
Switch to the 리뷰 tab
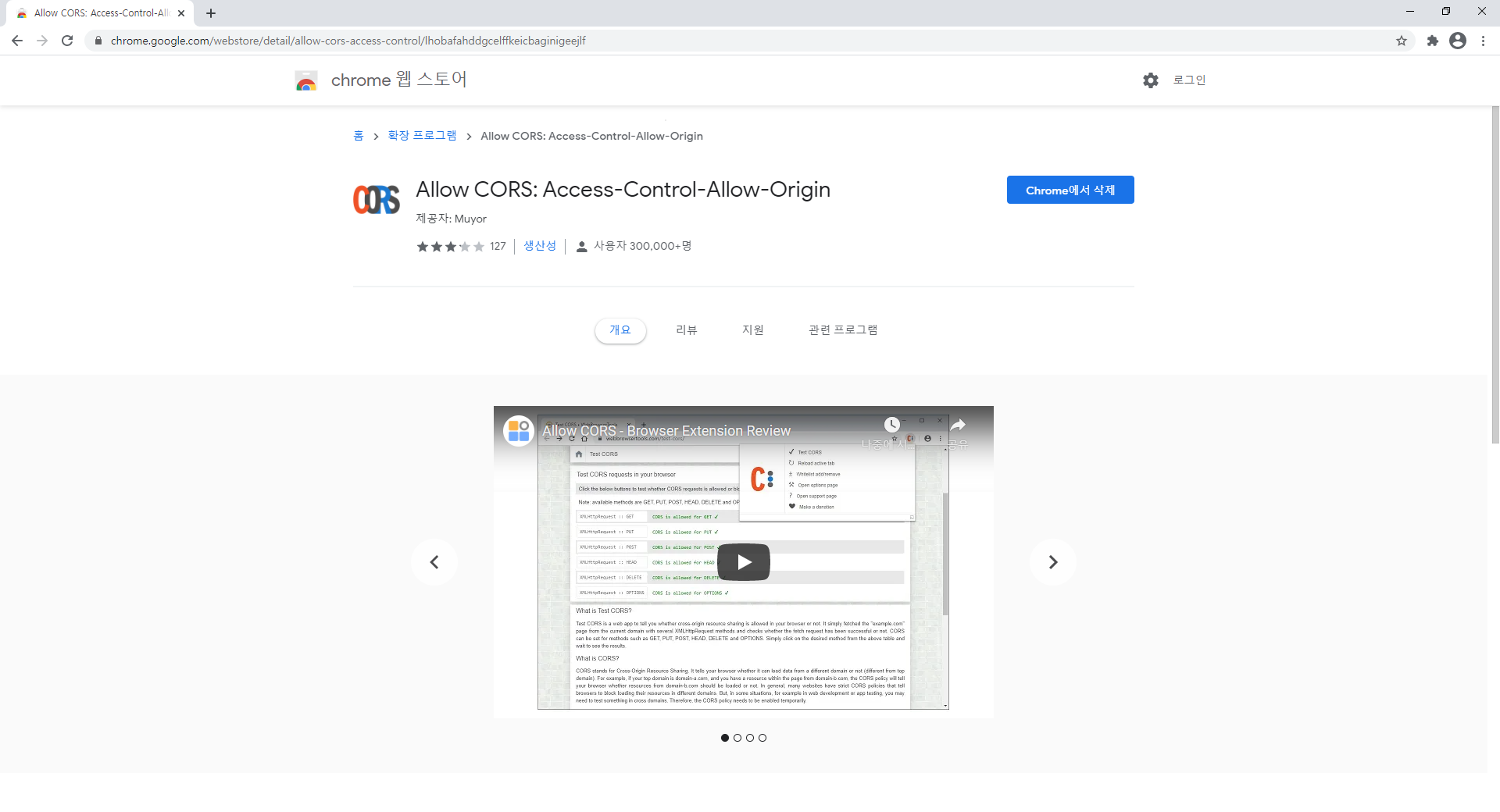(687, 330)
